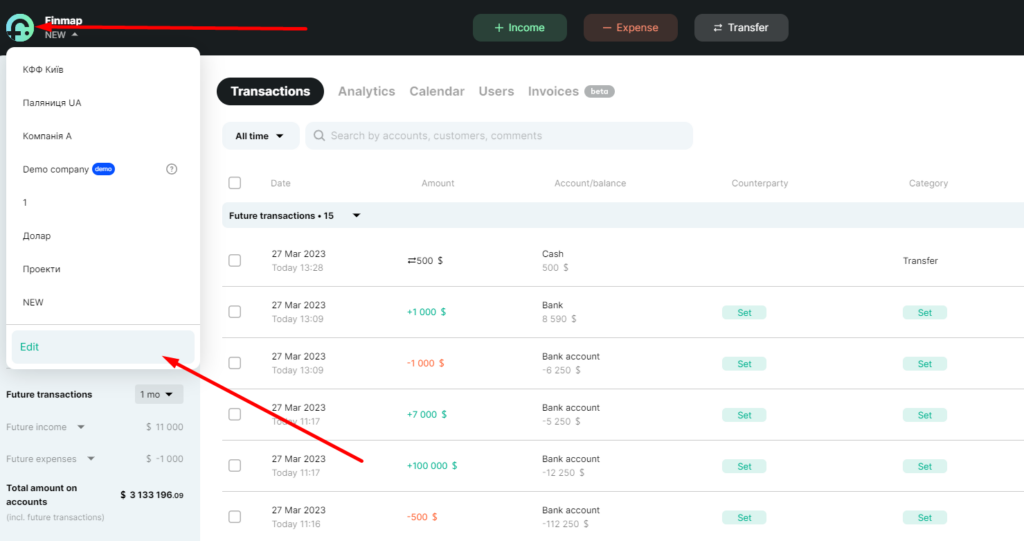Check the +7 000 $ transaction row
Image resolution: width=1024 pixels, height=541 pixels.
click(235, 414)
